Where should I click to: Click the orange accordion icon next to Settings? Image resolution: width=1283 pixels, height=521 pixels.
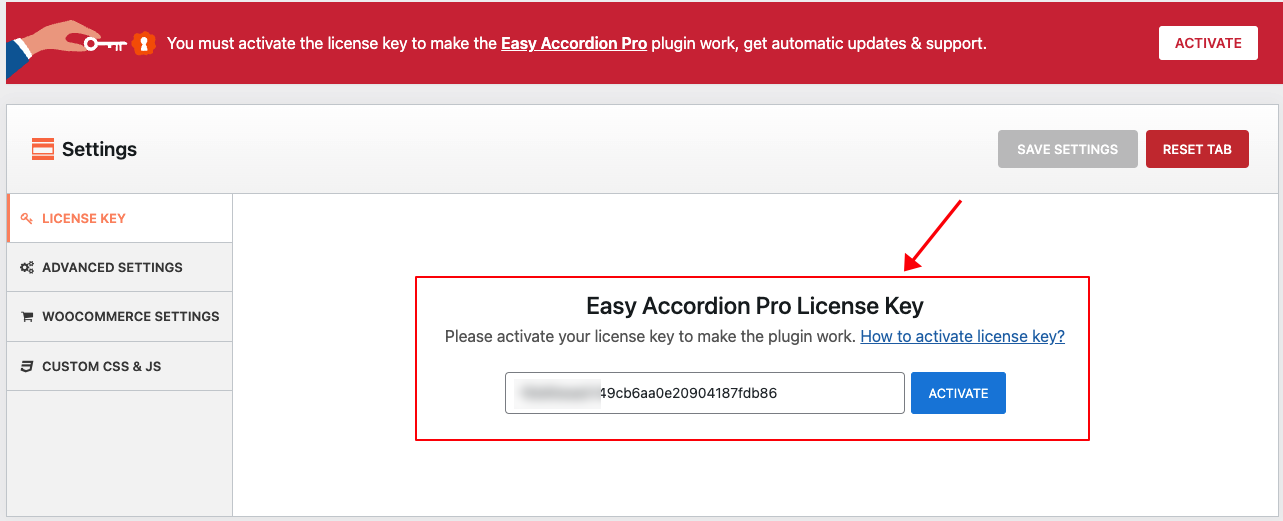coord(43,149)
